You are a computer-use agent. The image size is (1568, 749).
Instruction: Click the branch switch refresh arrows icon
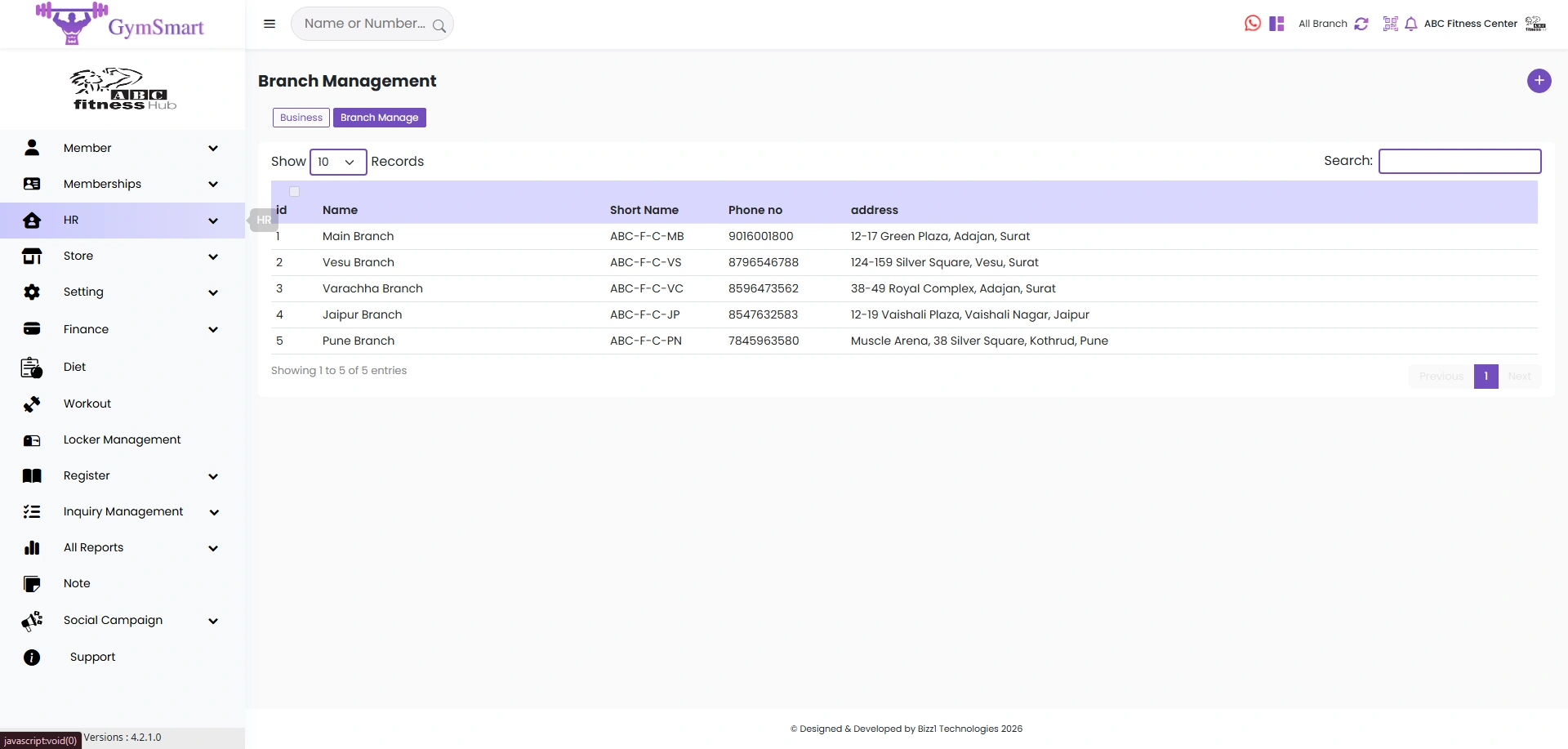(x=1361, y=24)
